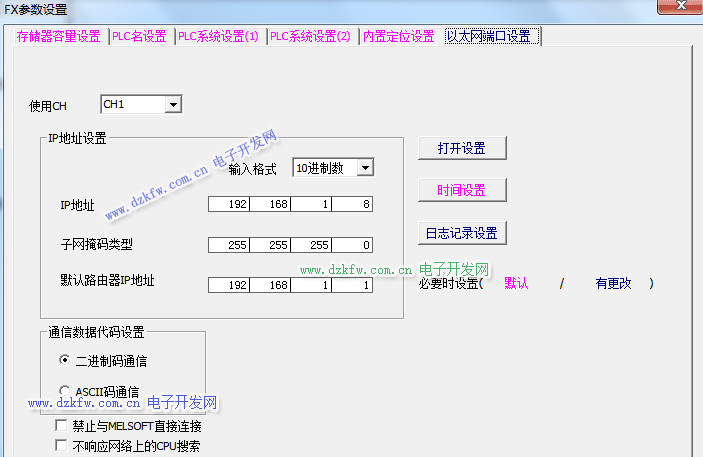Click the 打开设置 button
The width and height of the screenshot is (703, 457).
[x=461, y=148]
